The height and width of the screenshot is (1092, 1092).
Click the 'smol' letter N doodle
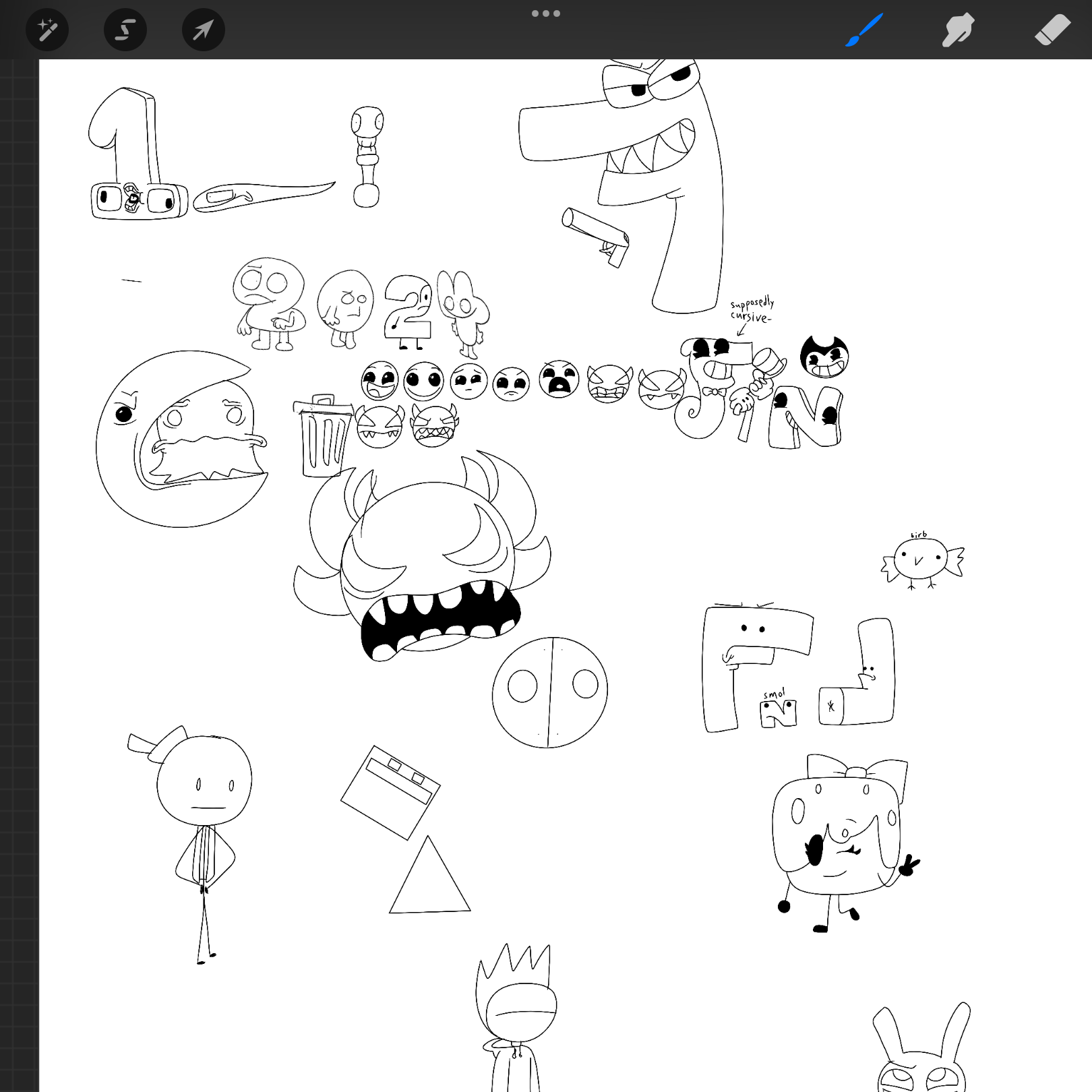pos(778,712)
